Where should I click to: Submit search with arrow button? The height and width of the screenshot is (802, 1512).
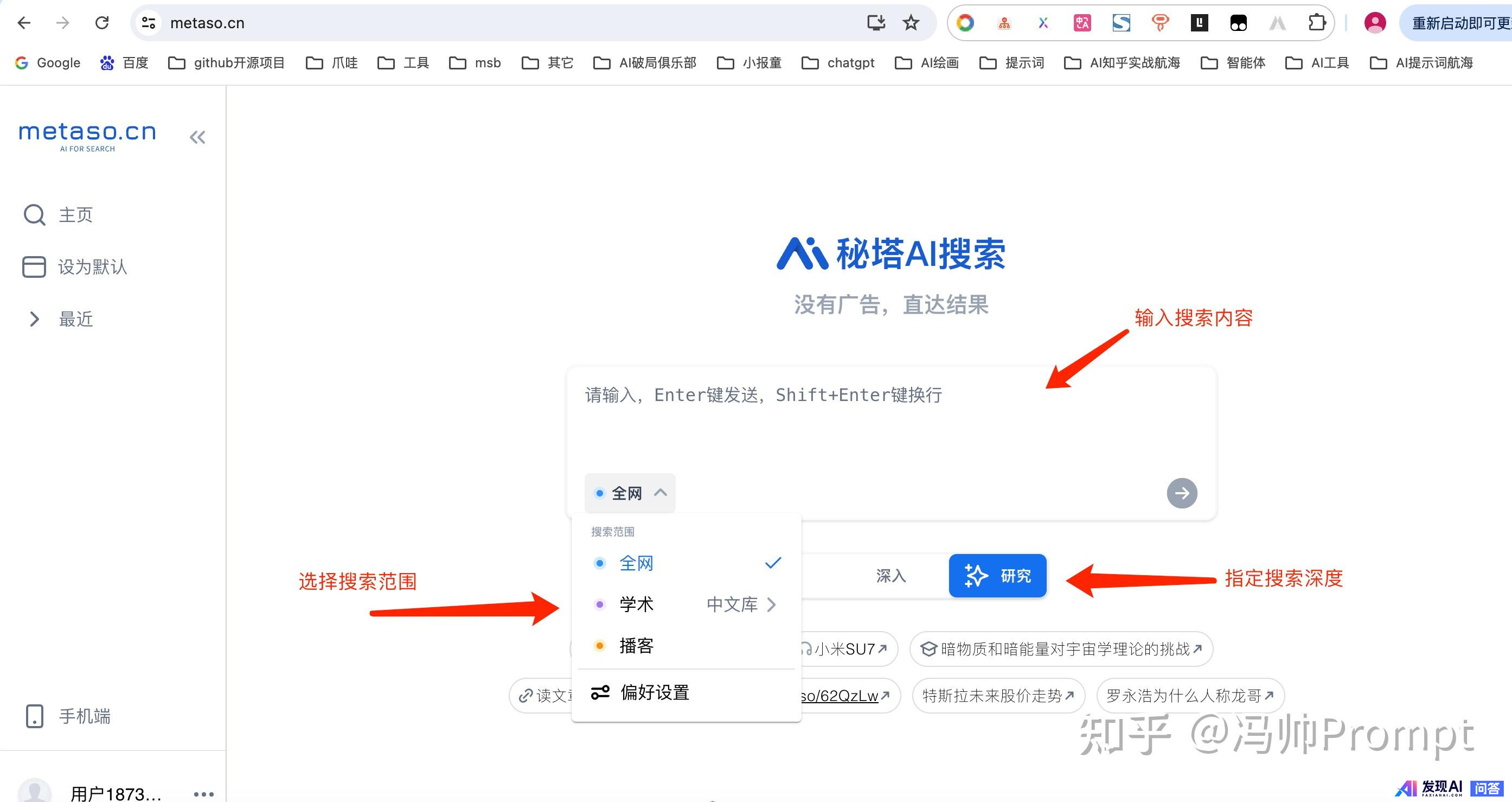coord(1182,493)
